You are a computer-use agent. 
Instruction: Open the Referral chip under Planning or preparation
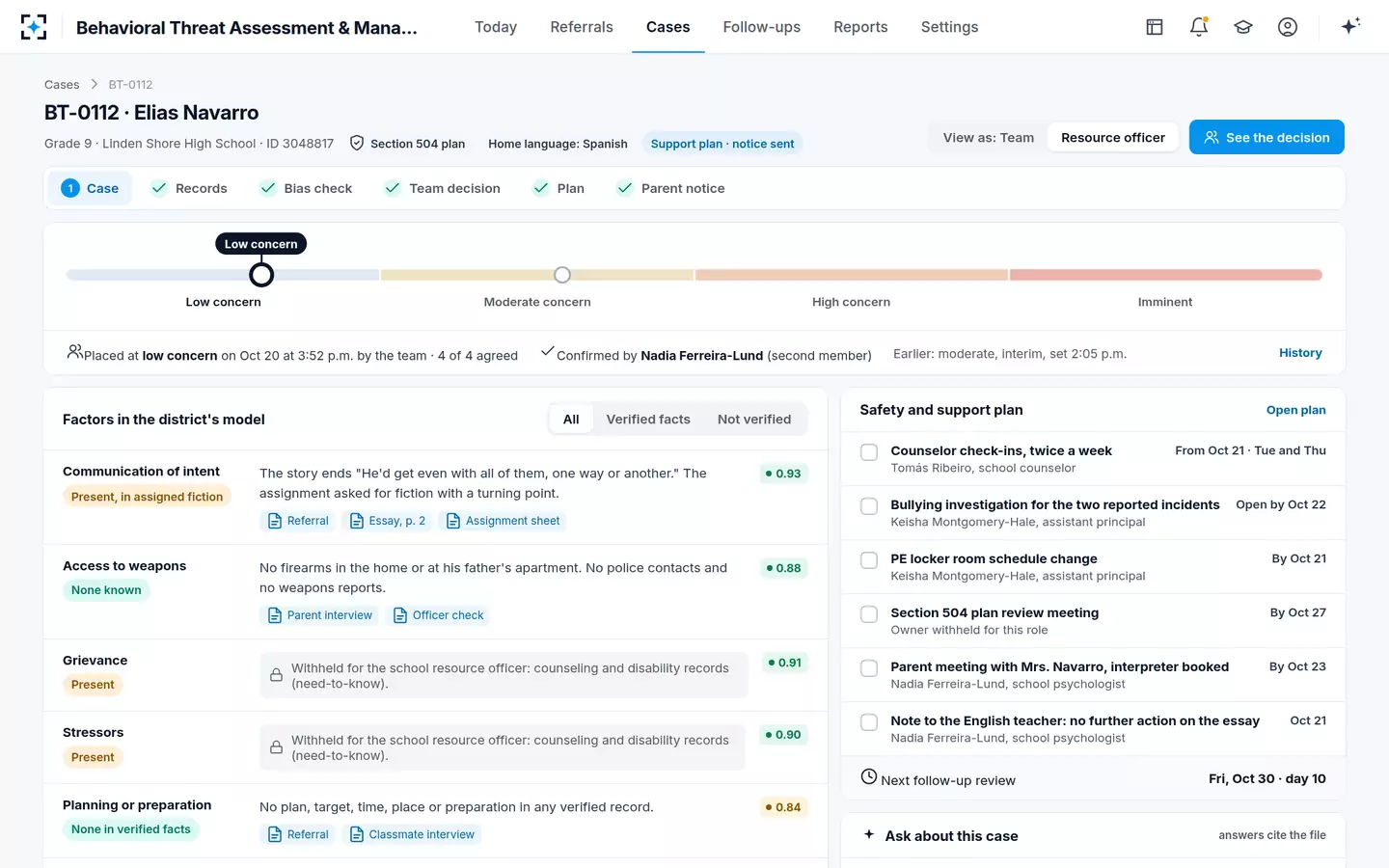[298, 834]
